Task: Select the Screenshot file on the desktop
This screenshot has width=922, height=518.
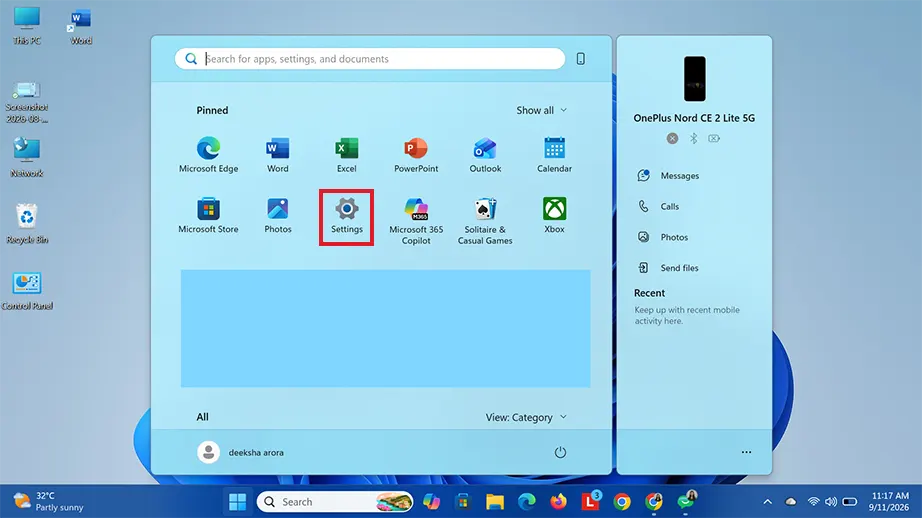Action: click(x=27, y=102)
